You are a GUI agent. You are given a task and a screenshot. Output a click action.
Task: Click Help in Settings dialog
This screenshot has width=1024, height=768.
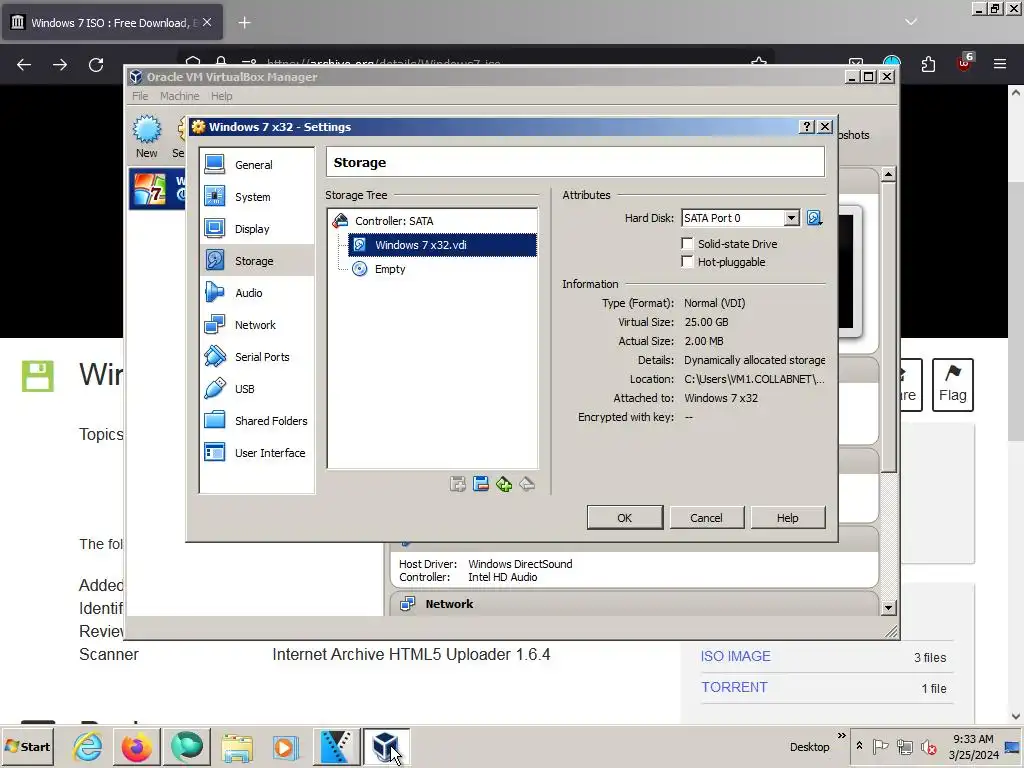pos(788,517)
